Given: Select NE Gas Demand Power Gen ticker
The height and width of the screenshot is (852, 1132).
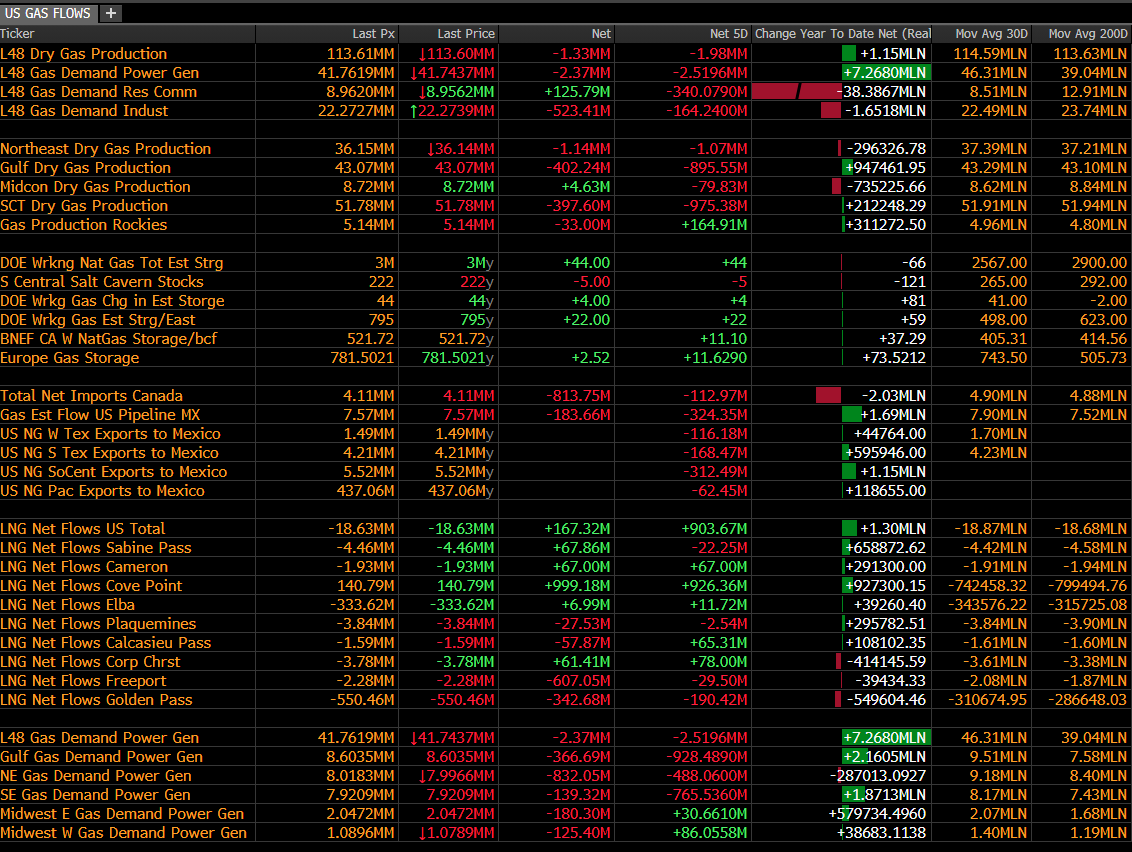Looking at the screenshot, I should [96, 775].
